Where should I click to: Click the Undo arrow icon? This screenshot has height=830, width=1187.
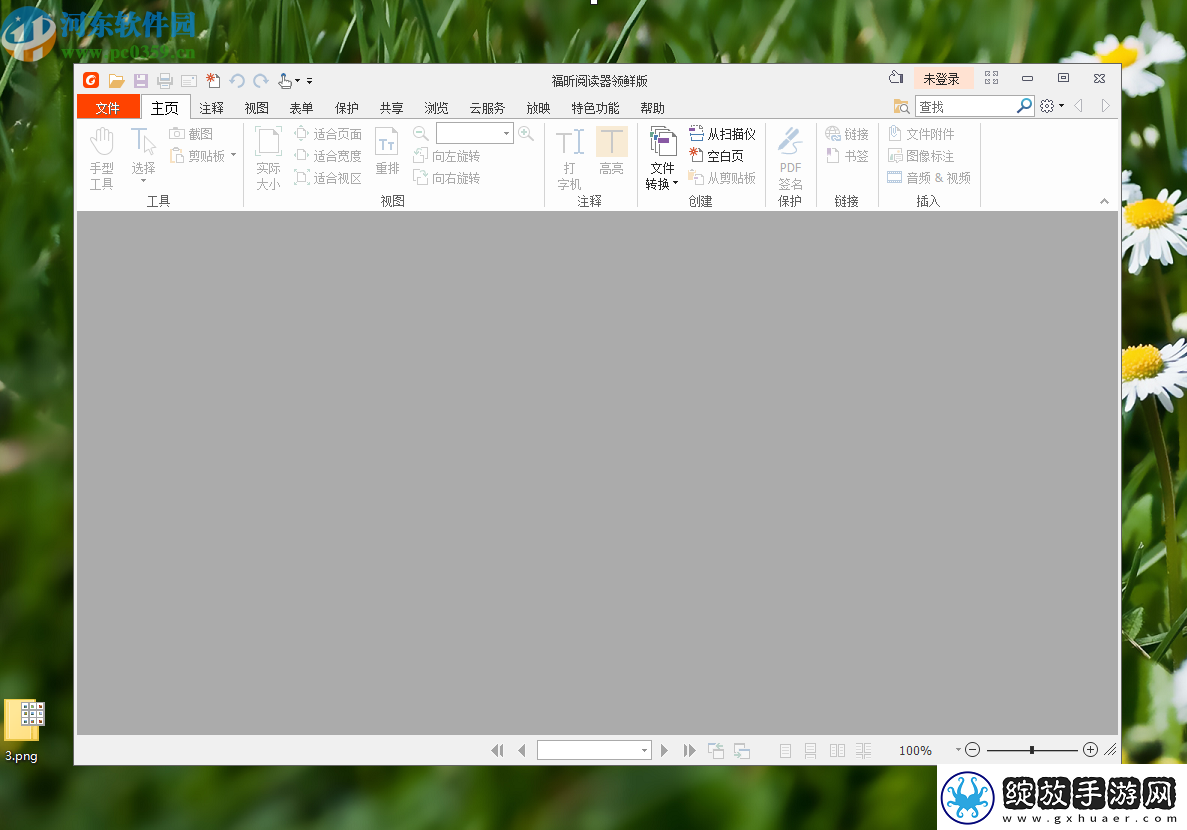[x=237, y=80]
